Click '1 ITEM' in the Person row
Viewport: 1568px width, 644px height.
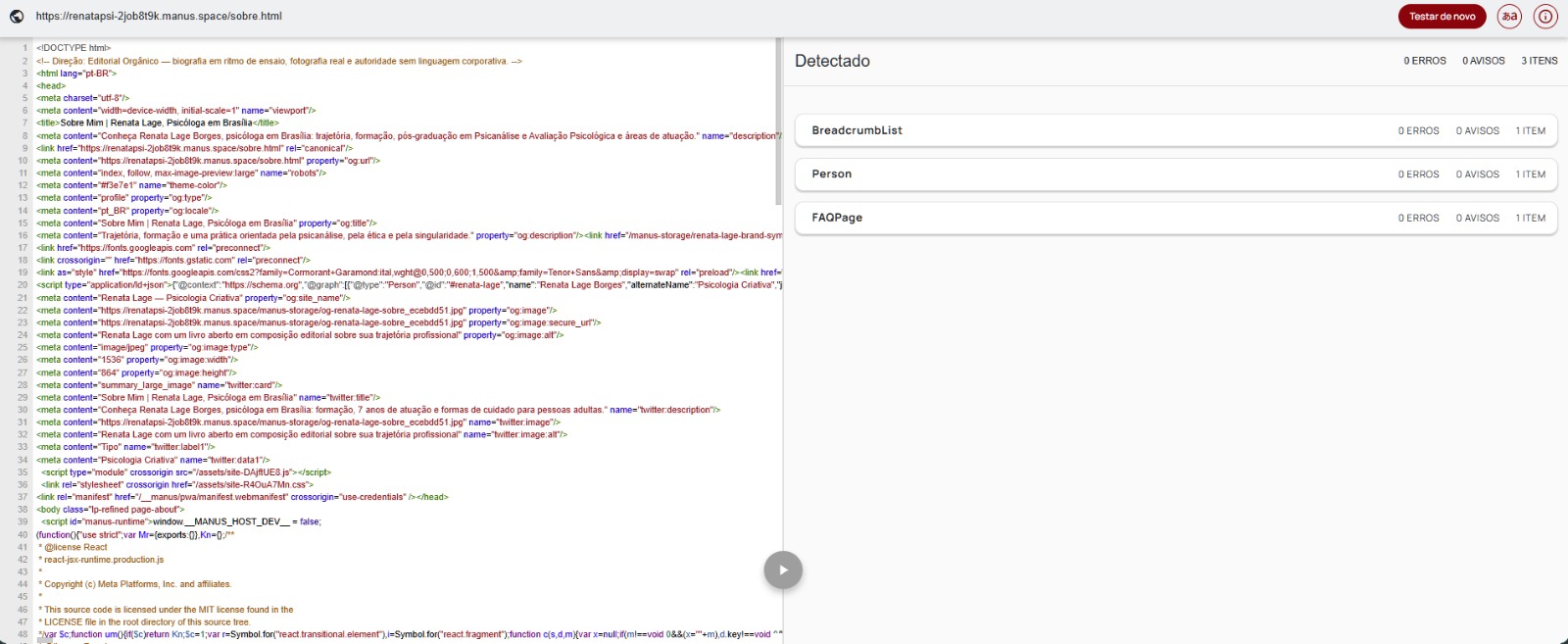pyautogui.click(x=1531, y=174)
